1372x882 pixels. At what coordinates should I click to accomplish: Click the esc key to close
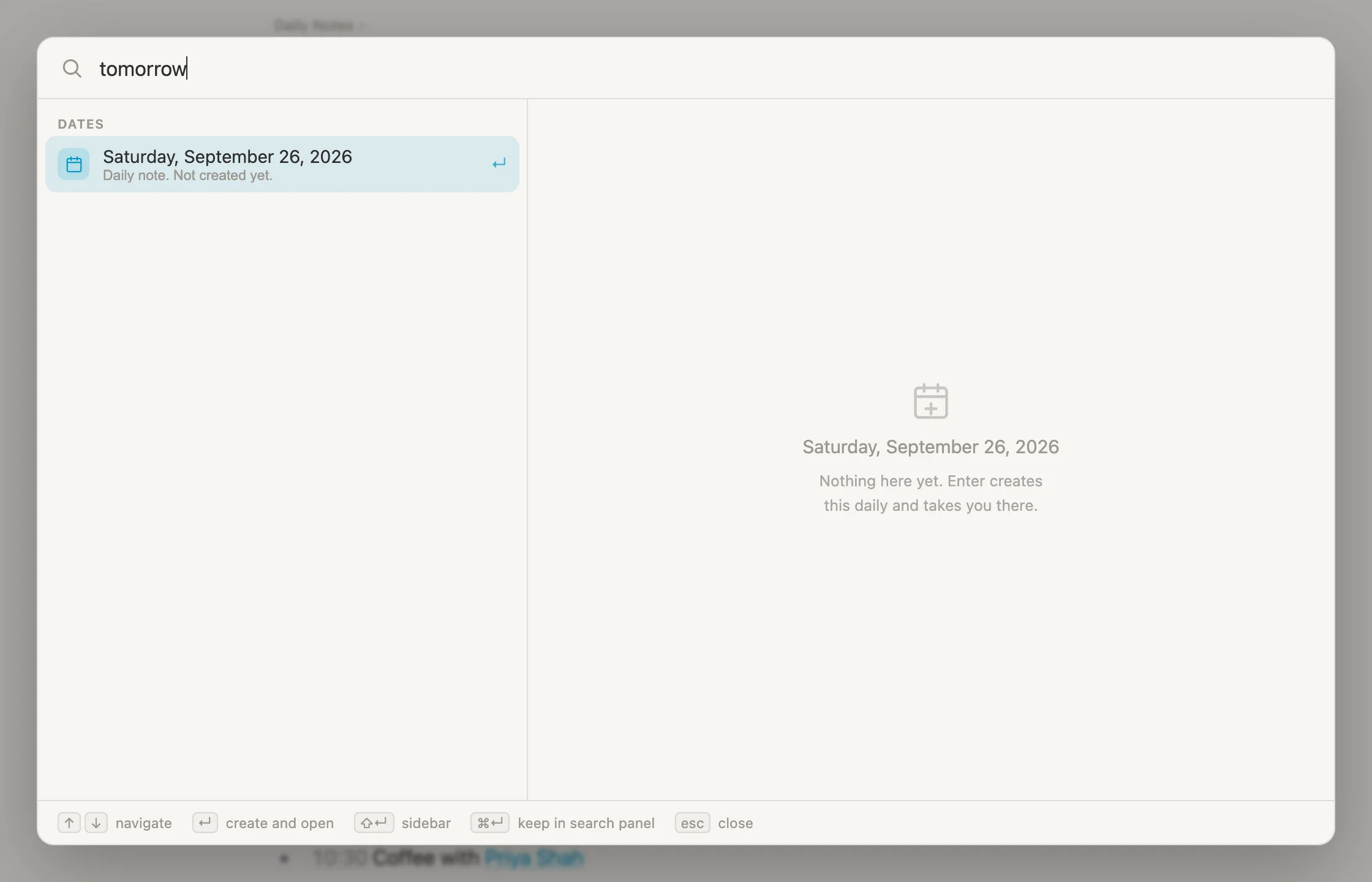tap(692, 823)
